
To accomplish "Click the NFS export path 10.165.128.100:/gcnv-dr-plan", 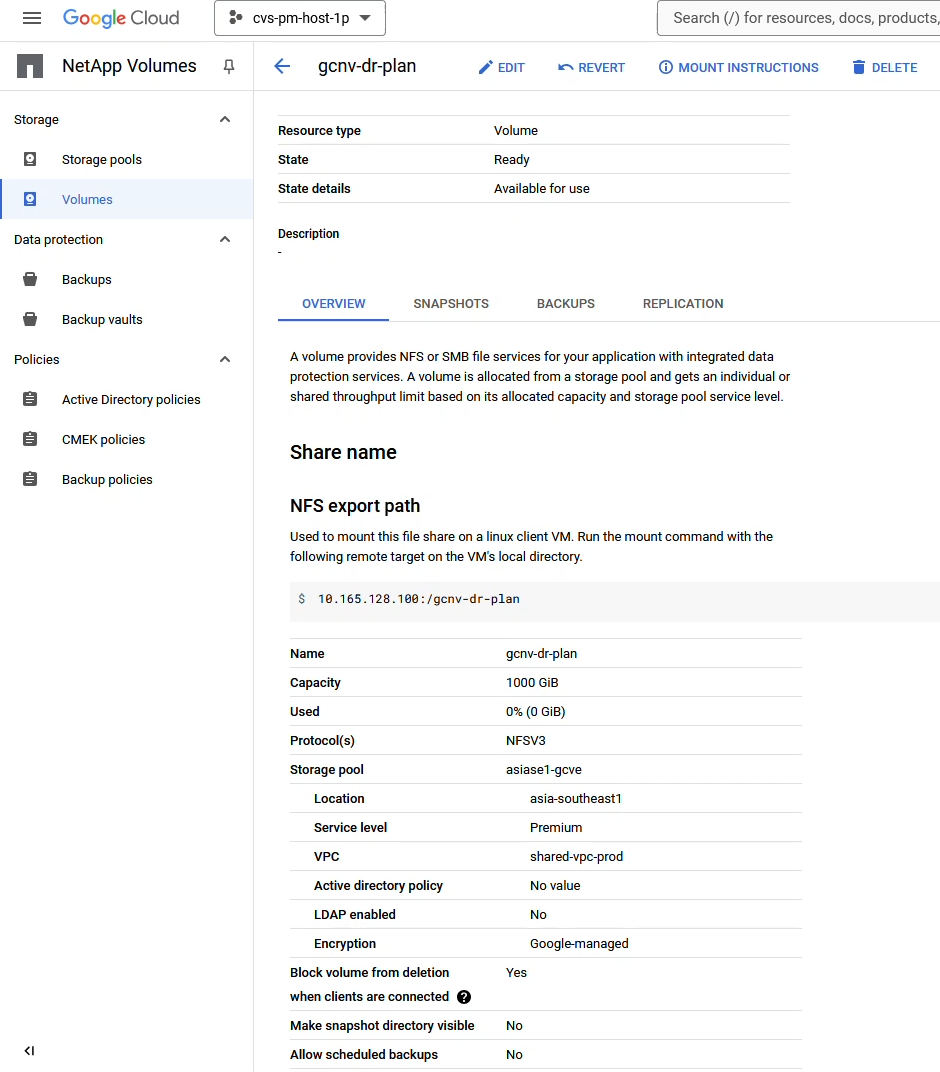I will pyautogui.click(x=419, y=599).
